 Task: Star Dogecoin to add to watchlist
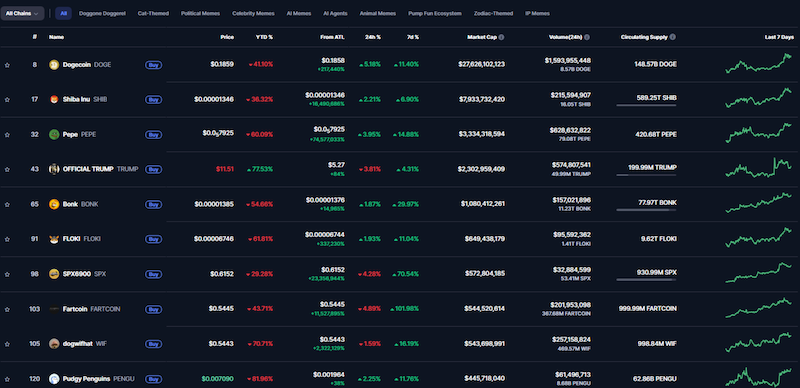click(x=7, y=65)
